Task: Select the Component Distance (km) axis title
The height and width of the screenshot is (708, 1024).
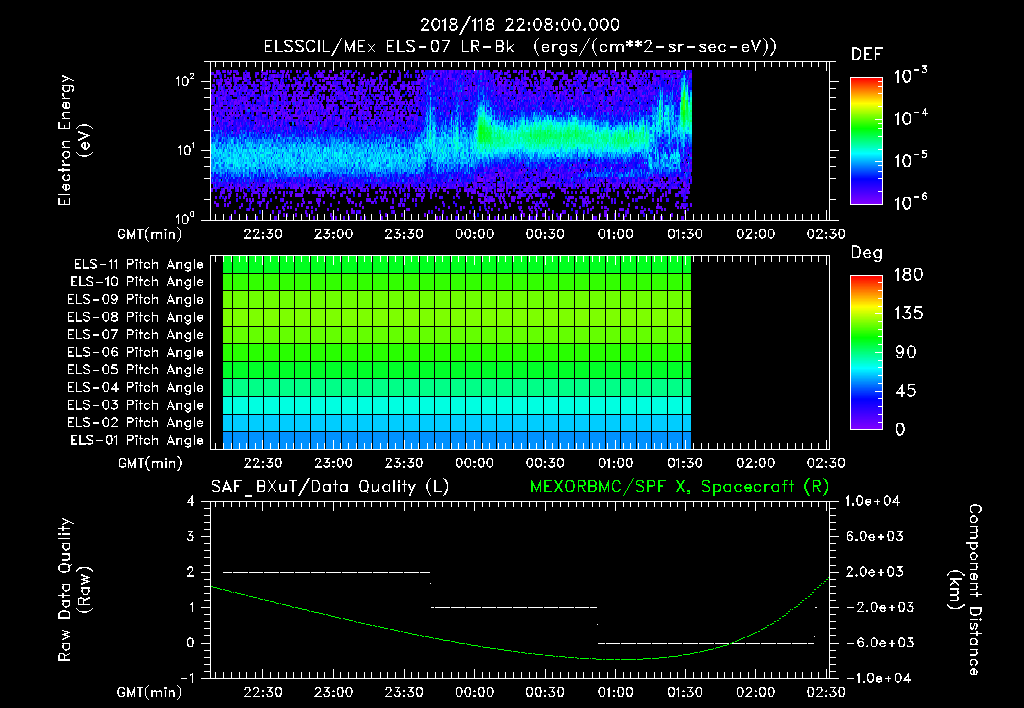Action: pyautogui.click(x=965, y=590)
